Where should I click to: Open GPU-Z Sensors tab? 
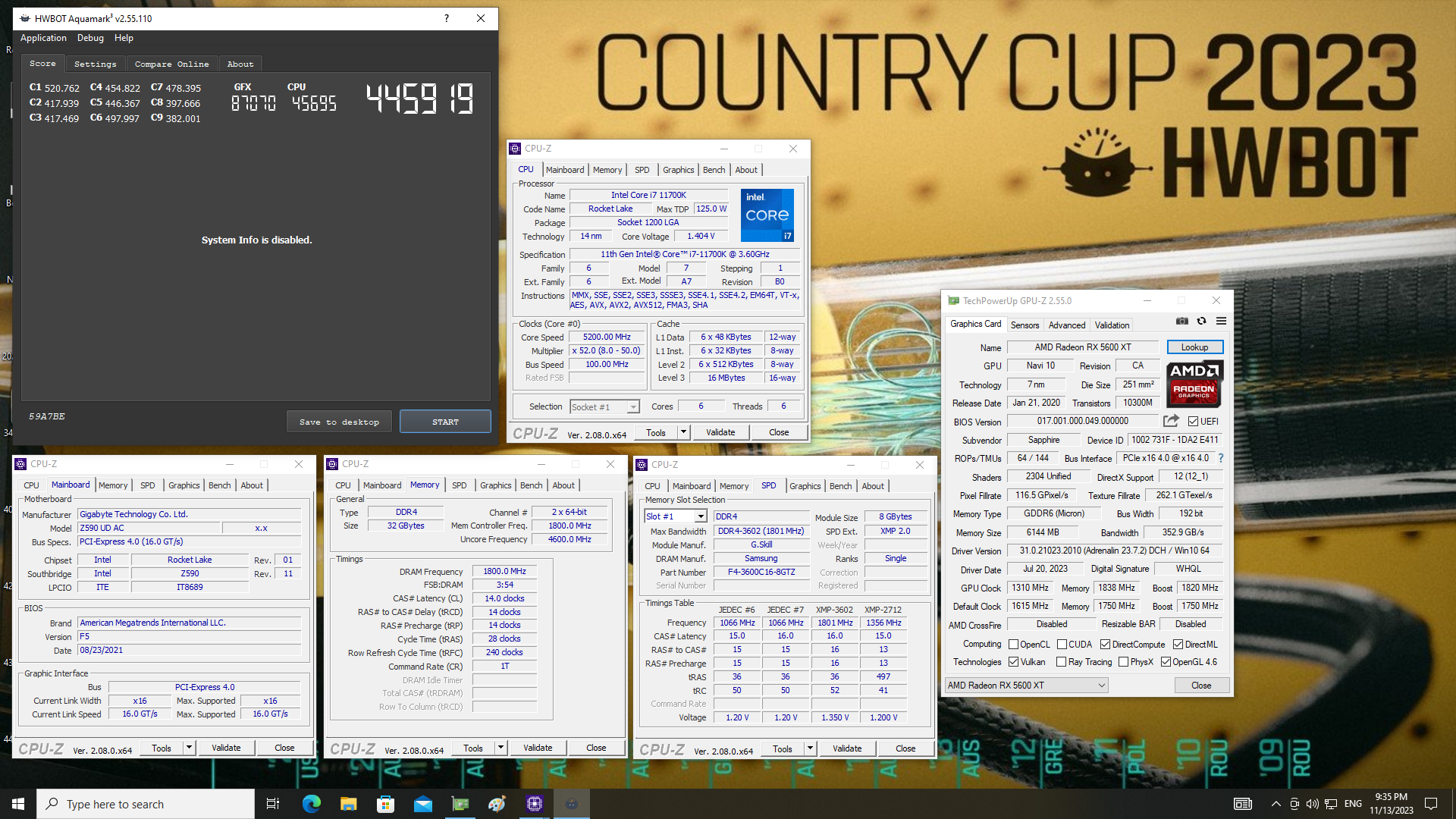1025,325
